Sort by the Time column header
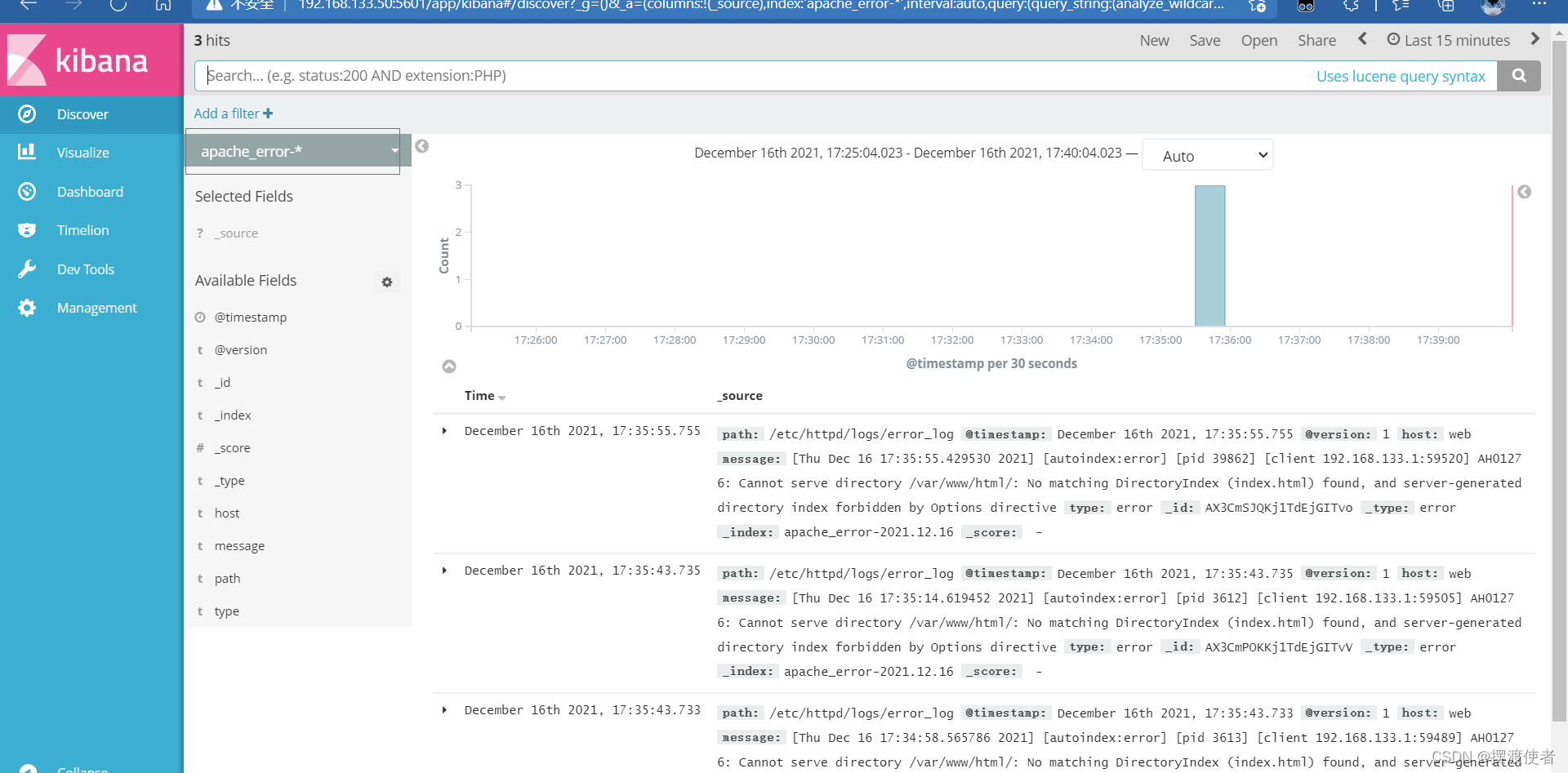1568x773 pixels. [485, 396]
